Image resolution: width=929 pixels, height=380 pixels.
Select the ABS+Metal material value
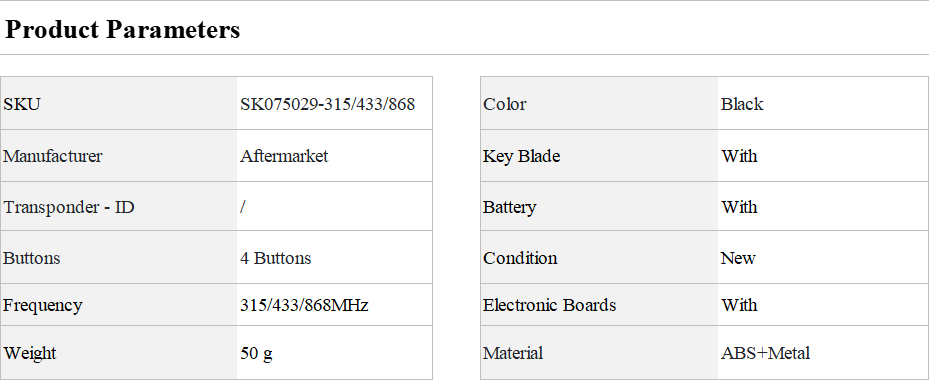tap(765, 353)
